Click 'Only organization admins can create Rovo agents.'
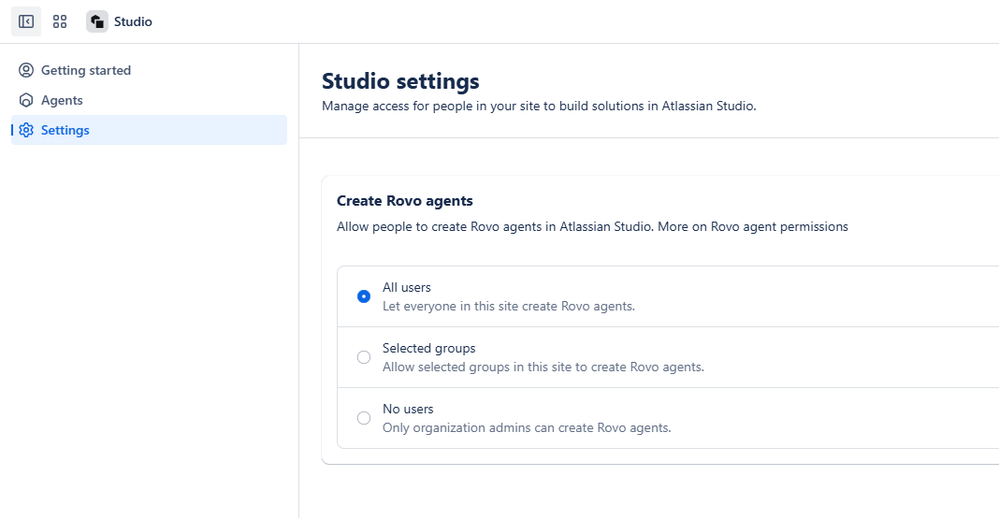 click(x=526, y=428)
